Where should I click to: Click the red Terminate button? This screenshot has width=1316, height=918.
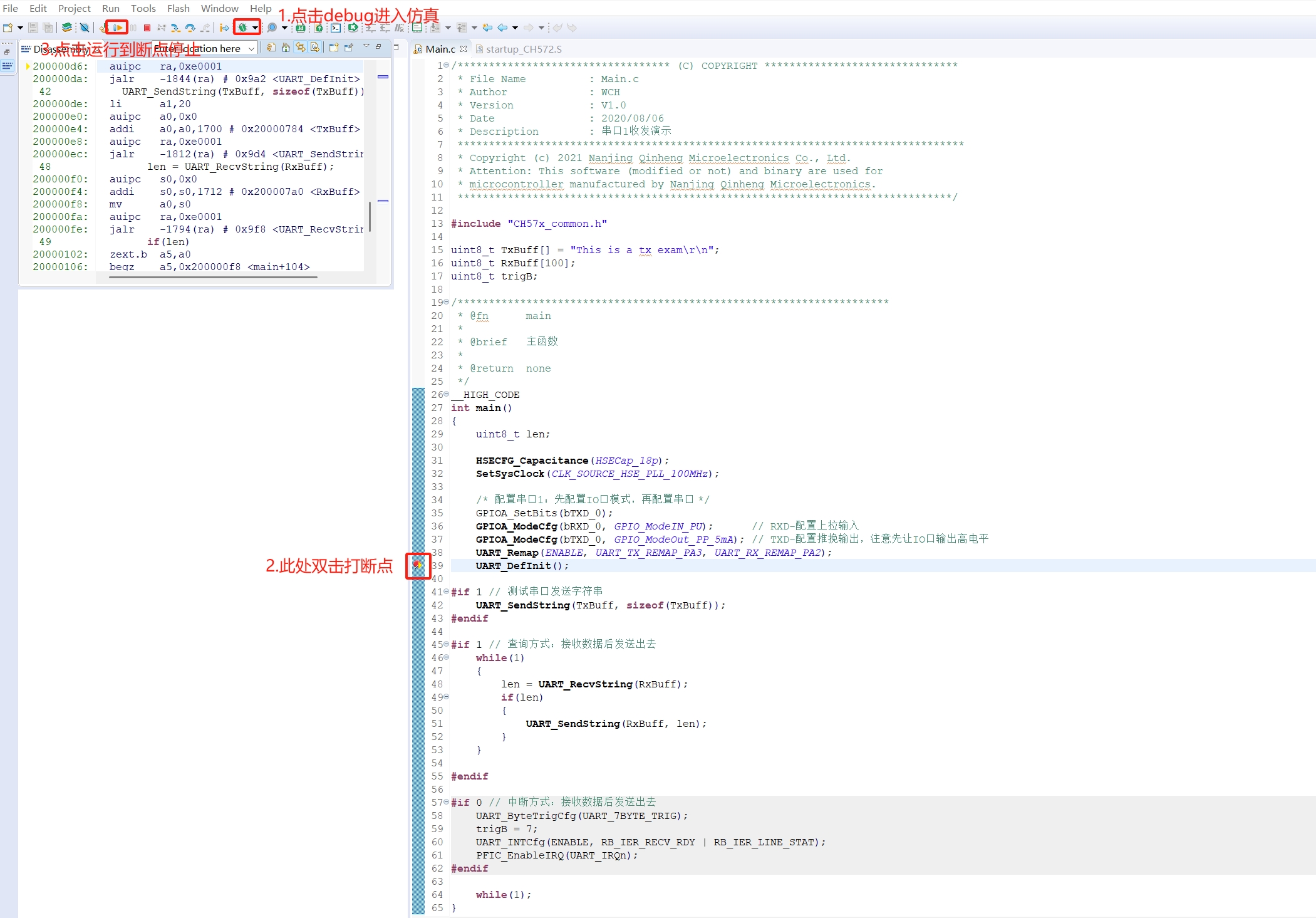pos(147,28)
